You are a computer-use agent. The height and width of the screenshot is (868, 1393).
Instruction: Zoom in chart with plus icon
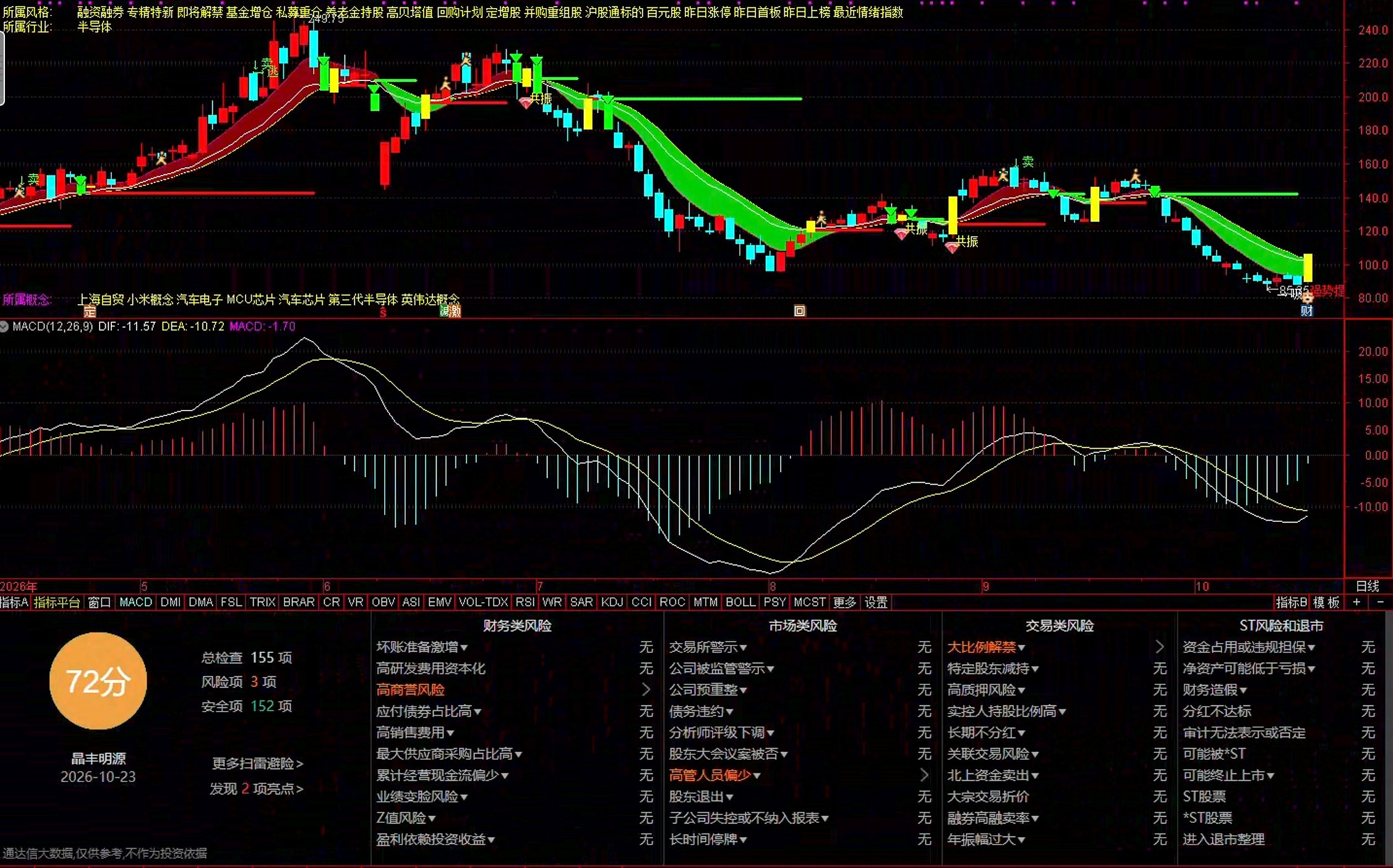point(1357,602)
